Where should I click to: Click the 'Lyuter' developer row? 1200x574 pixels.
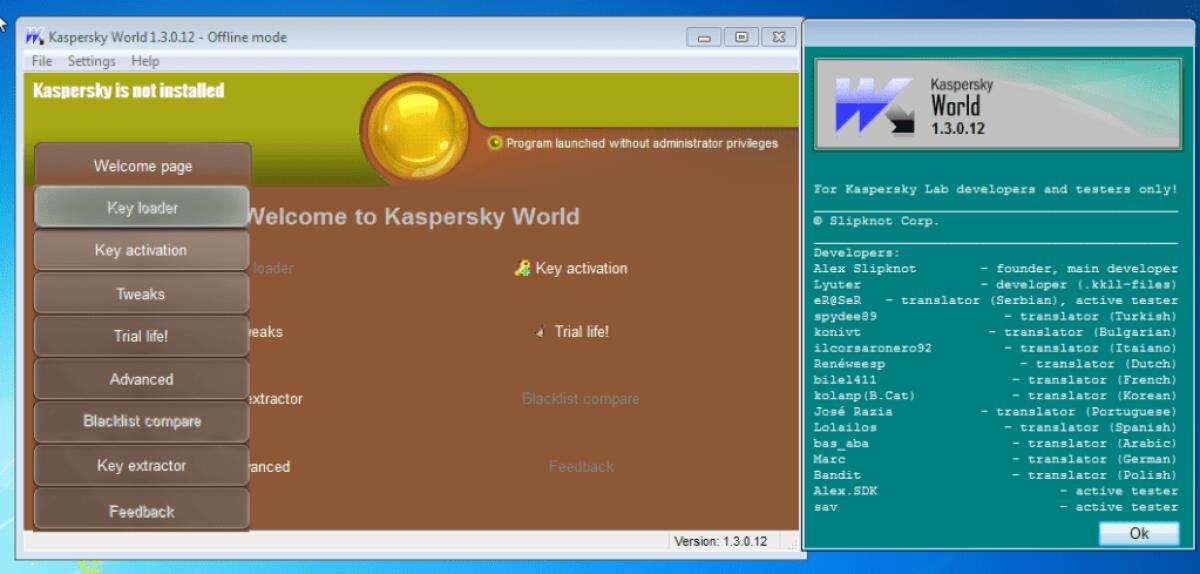[996, 285]
